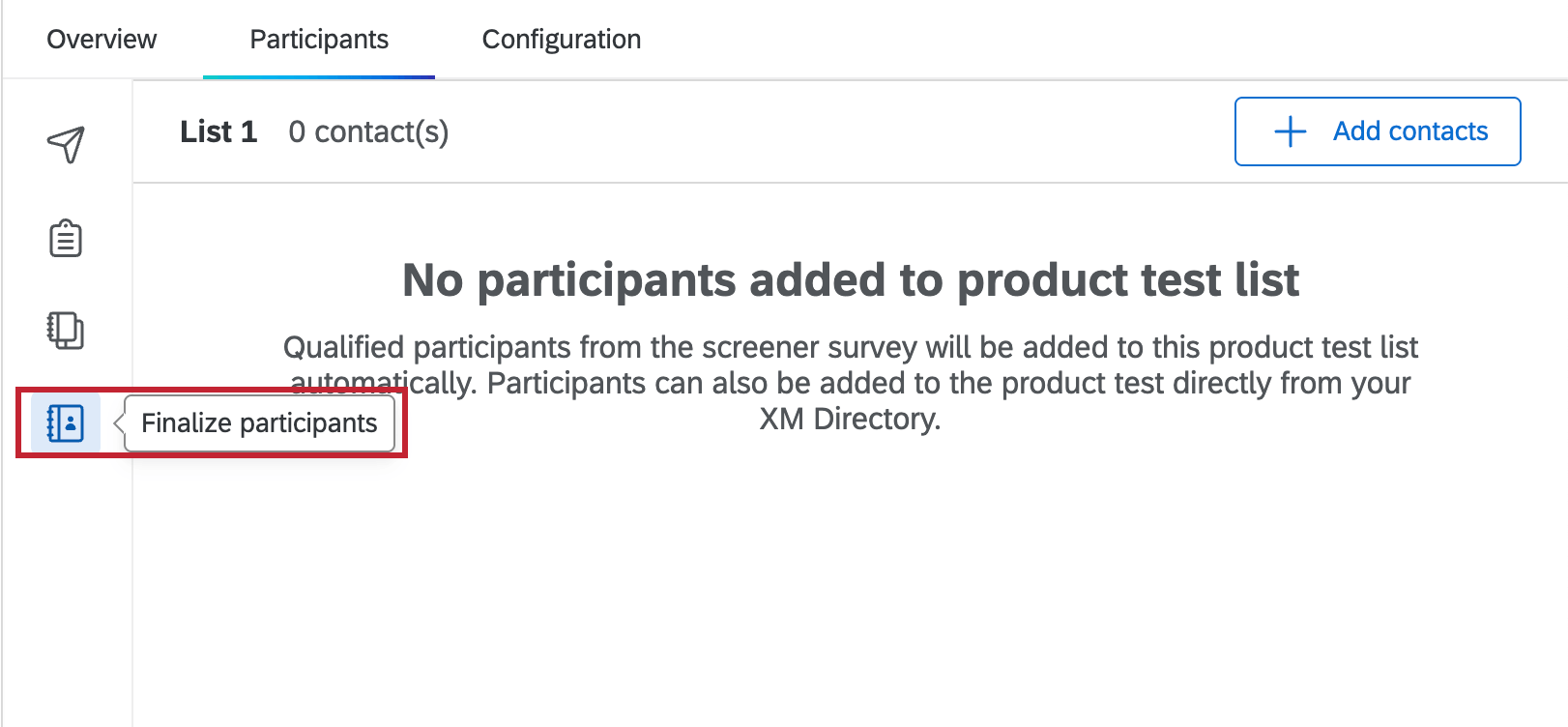This screenshot has height=727, width=1568.
Task: Click the screener survey description paragraph
Action: 851,383
